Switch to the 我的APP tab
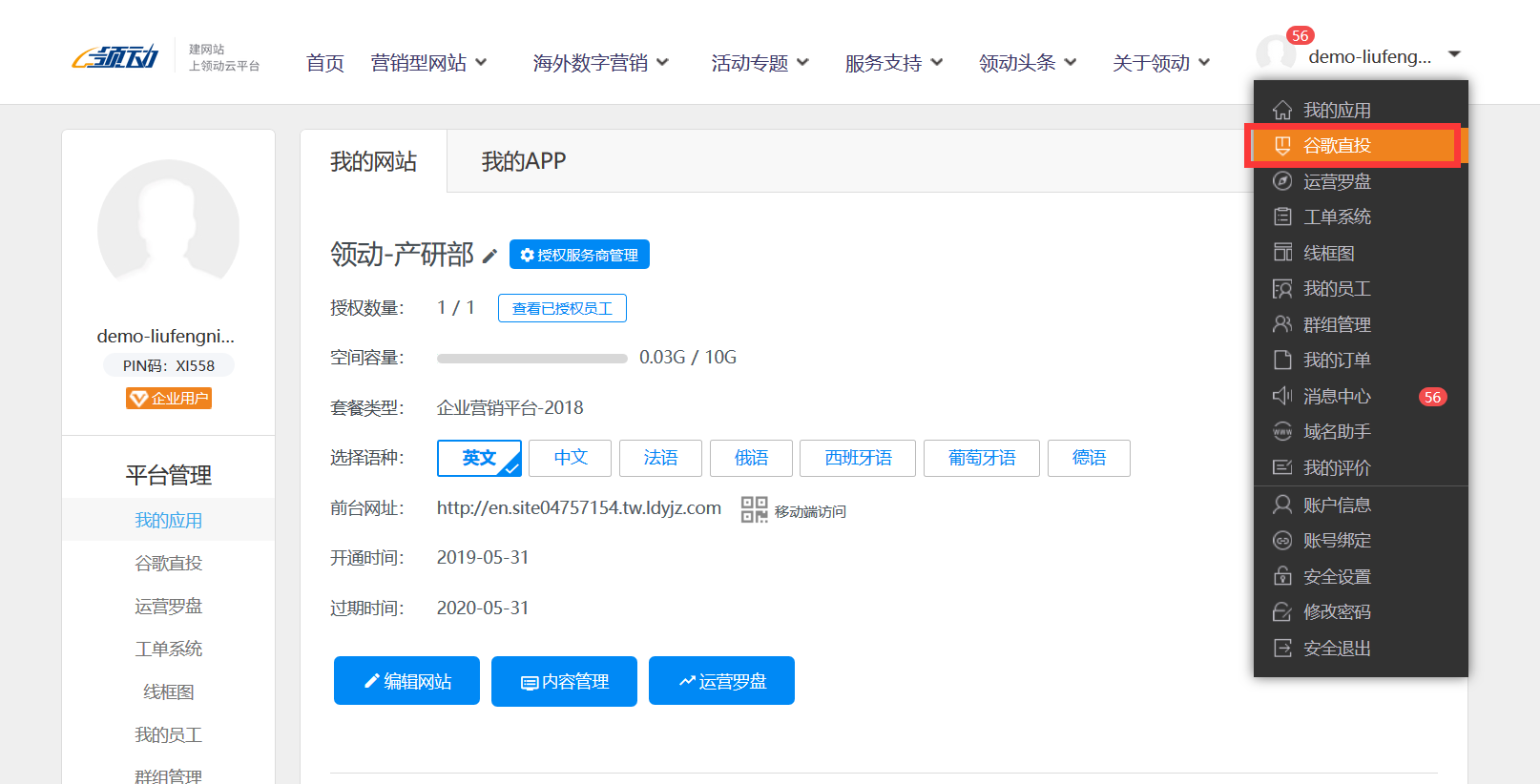Screen dimensions: 1540x784 (523, 161)
